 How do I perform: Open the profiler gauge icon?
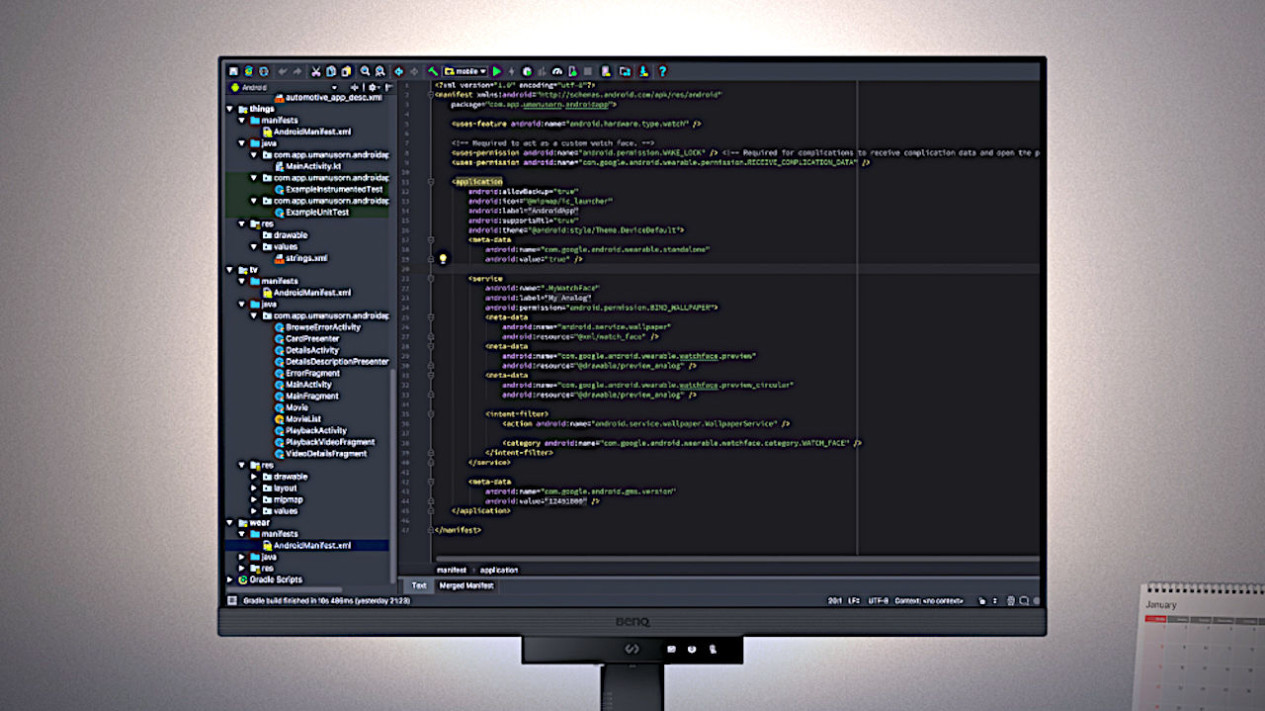tap(557, 72)
